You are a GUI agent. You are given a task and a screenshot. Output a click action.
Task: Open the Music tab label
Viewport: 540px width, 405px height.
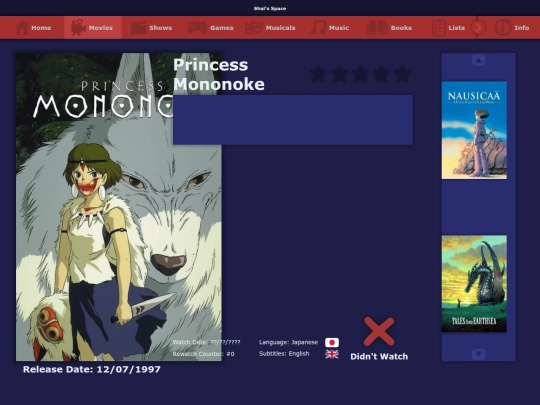click(339, 28)
